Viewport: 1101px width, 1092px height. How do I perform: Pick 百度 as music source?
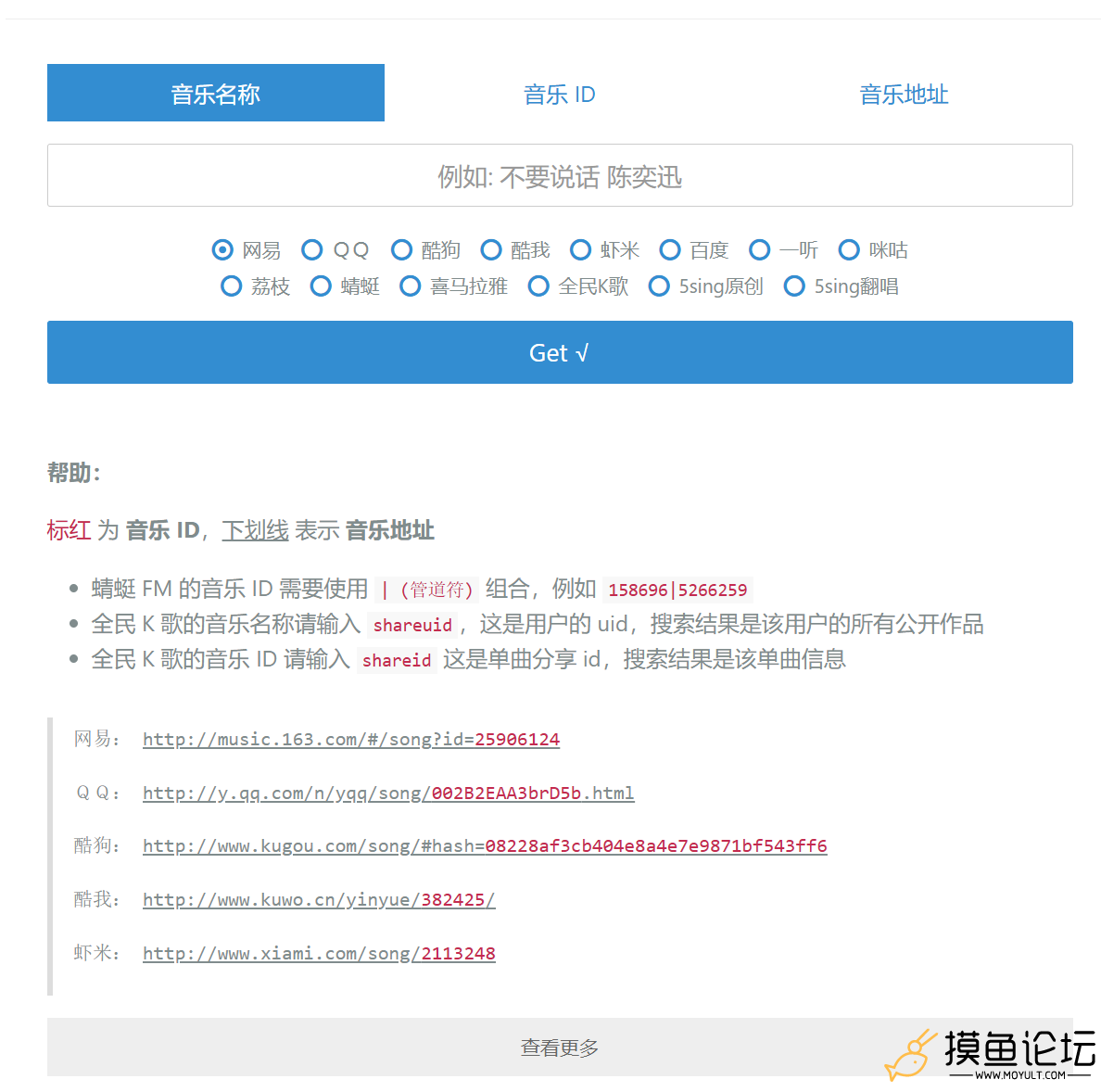tap(670, 250)
